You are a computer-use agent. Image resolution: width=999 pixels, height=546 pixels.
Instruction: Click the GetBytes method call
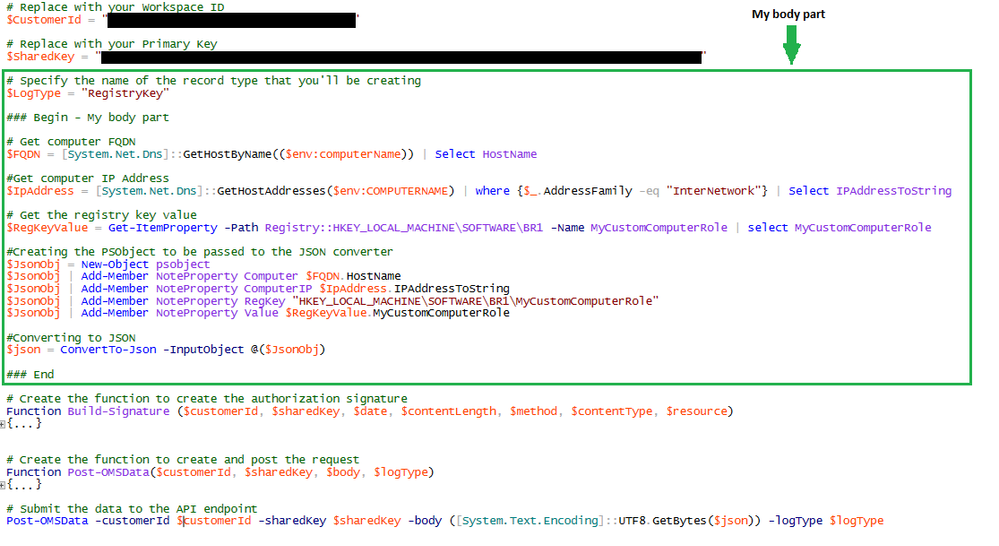679,521
